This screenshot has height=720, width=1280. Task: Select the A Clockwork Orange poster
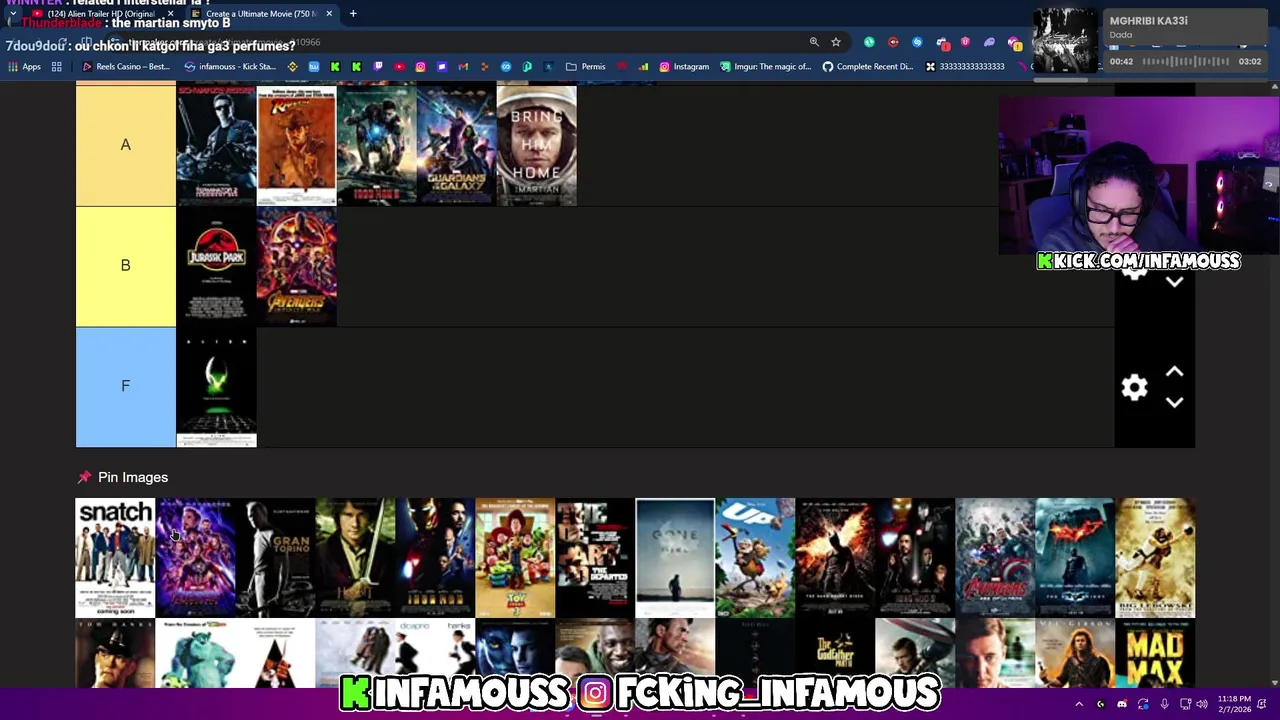point(275,653)
